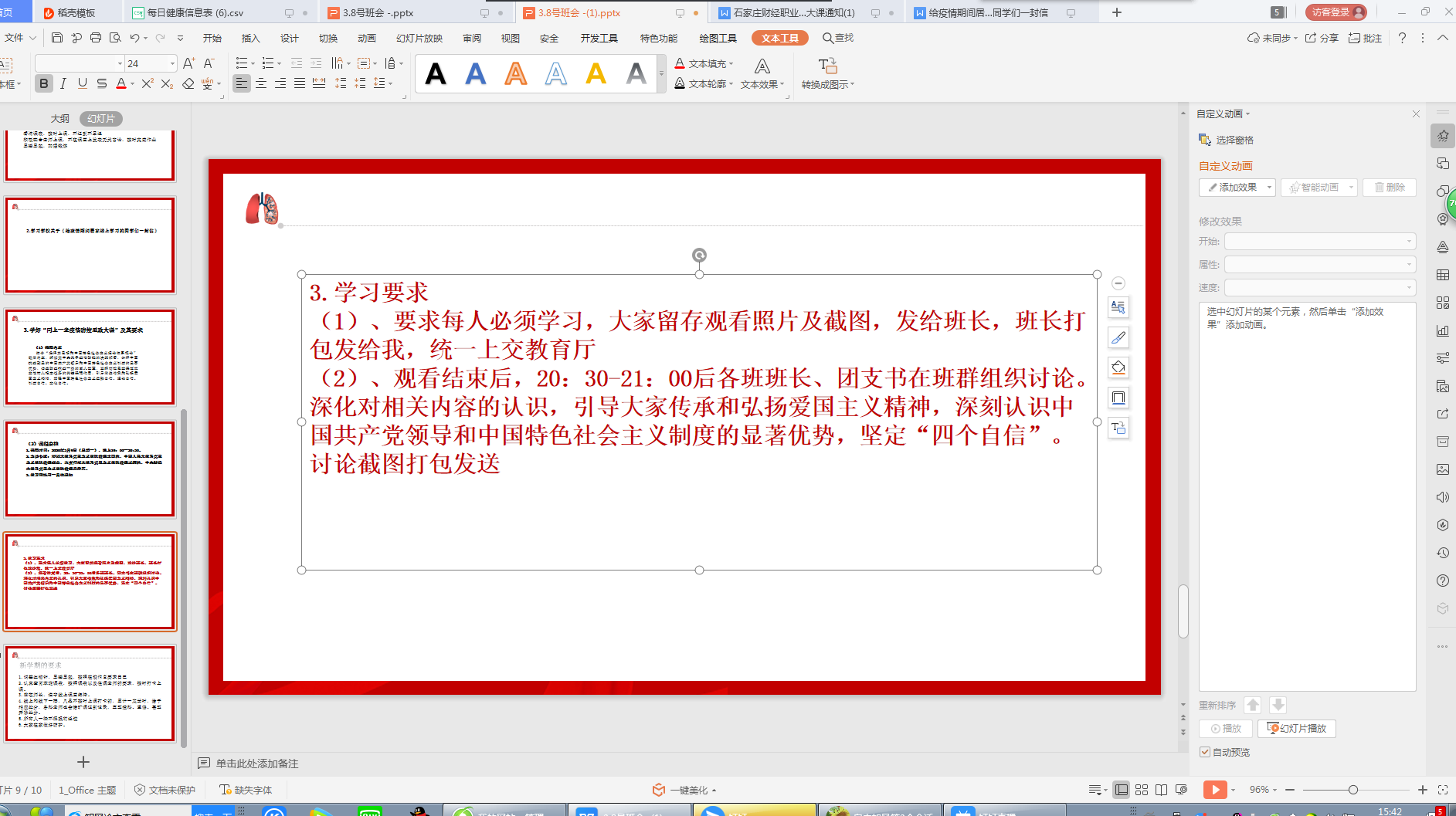
Task: Switch to the 审阅 ribbon tab
Action: click(x=472, y=38)
